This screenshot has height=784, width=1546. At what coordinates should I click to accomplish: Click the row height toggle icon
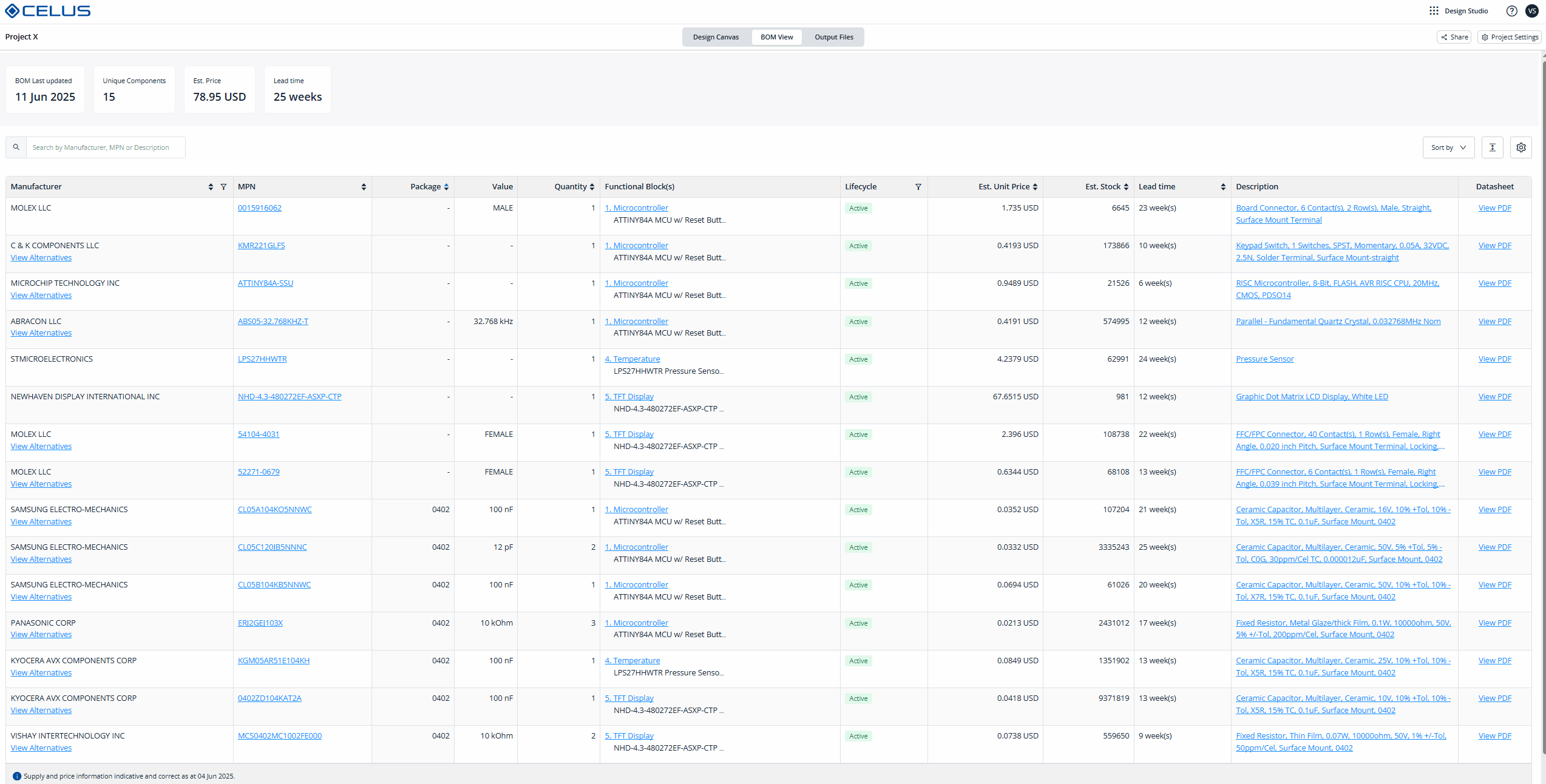point(1493,147)
